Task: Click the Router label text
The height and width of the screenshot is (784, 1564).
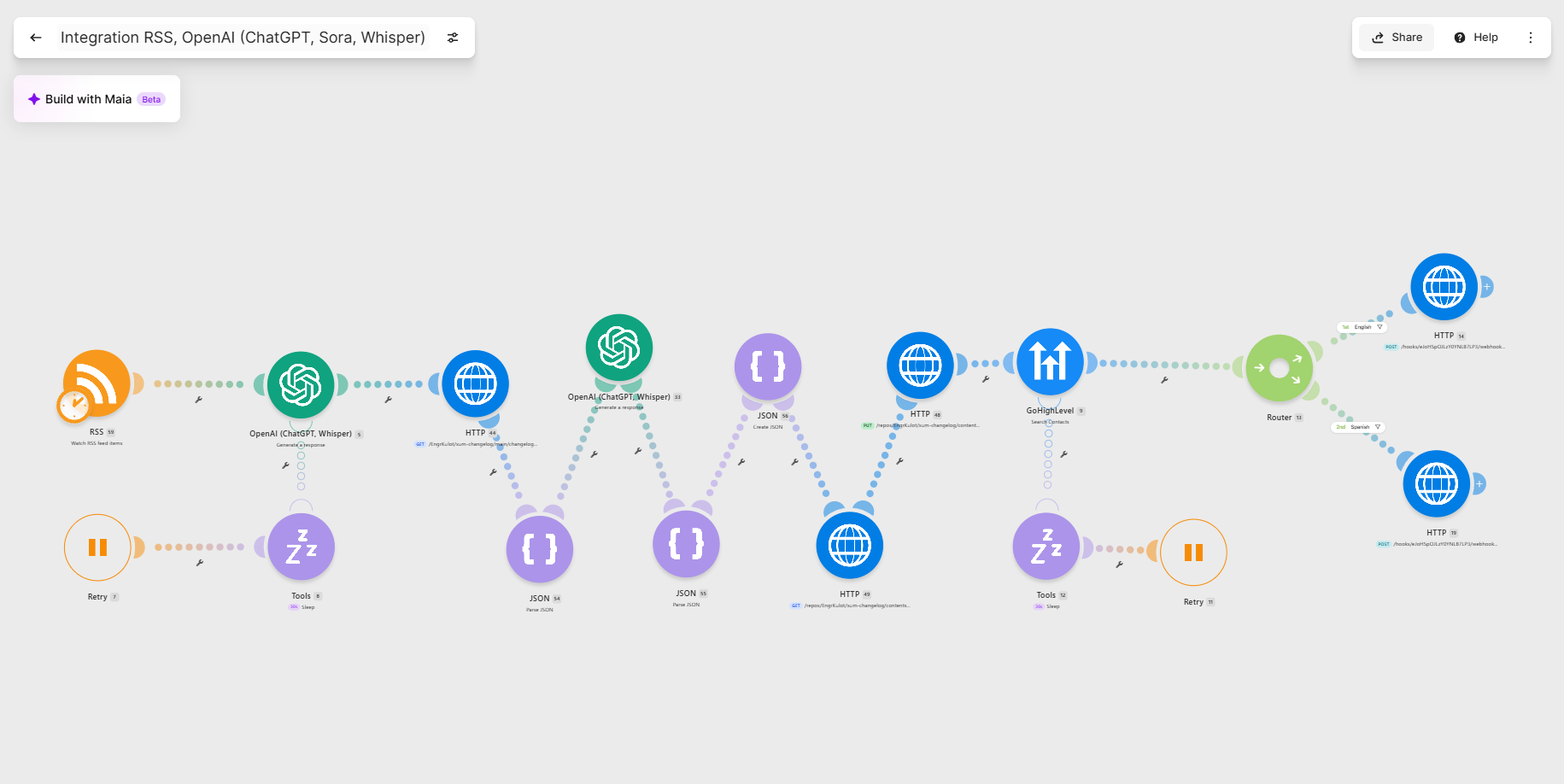Action: pos(1279,418)
